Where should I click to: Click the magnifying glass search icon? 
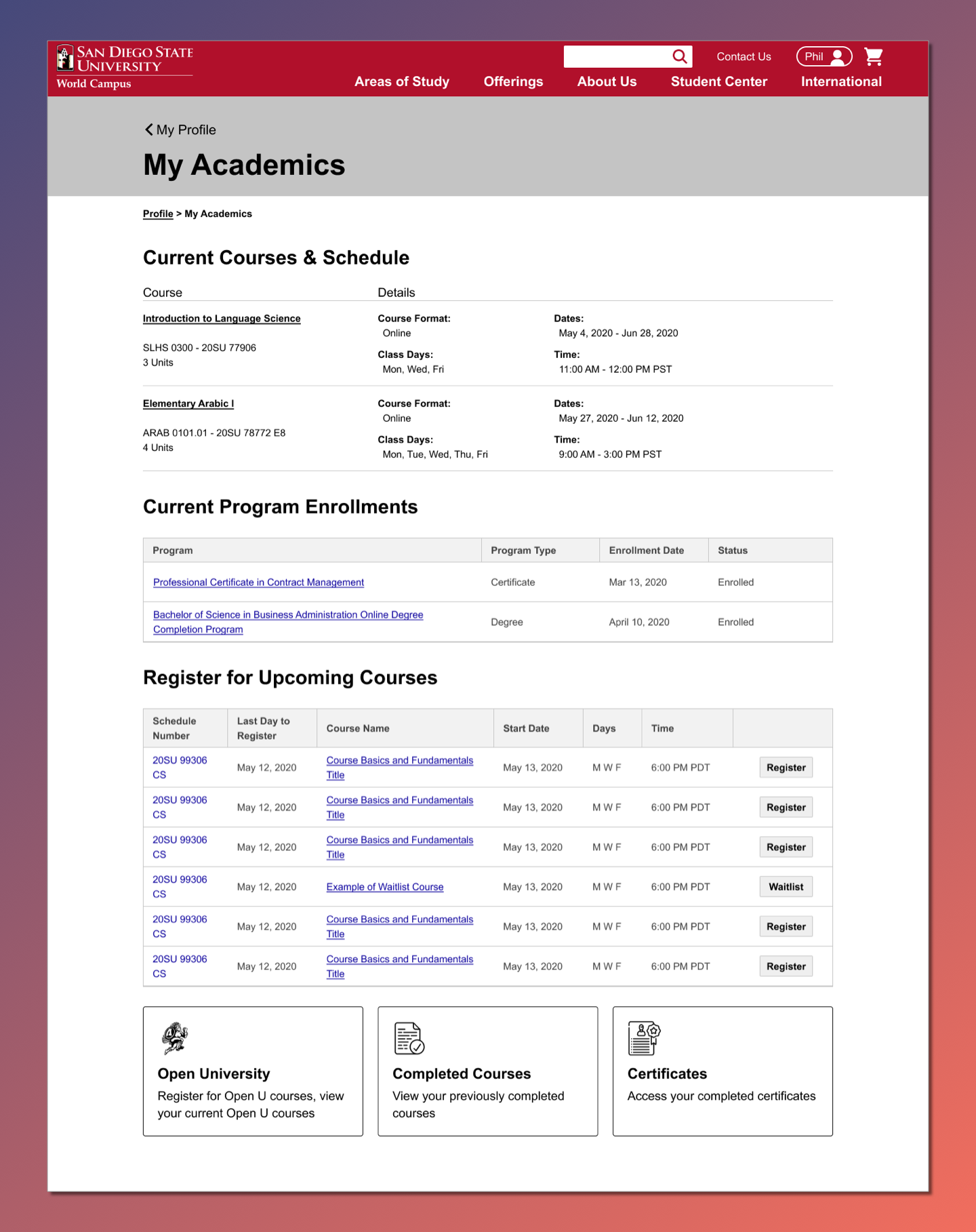(680, 56)
